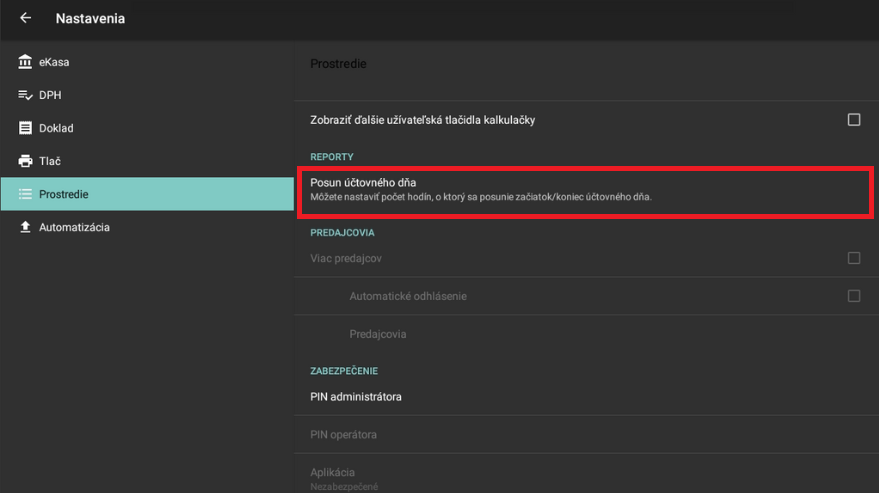Click the eKasa bank icon
Image resolution: width=879 pixels, height=493 pixels.
pos(25,62)
